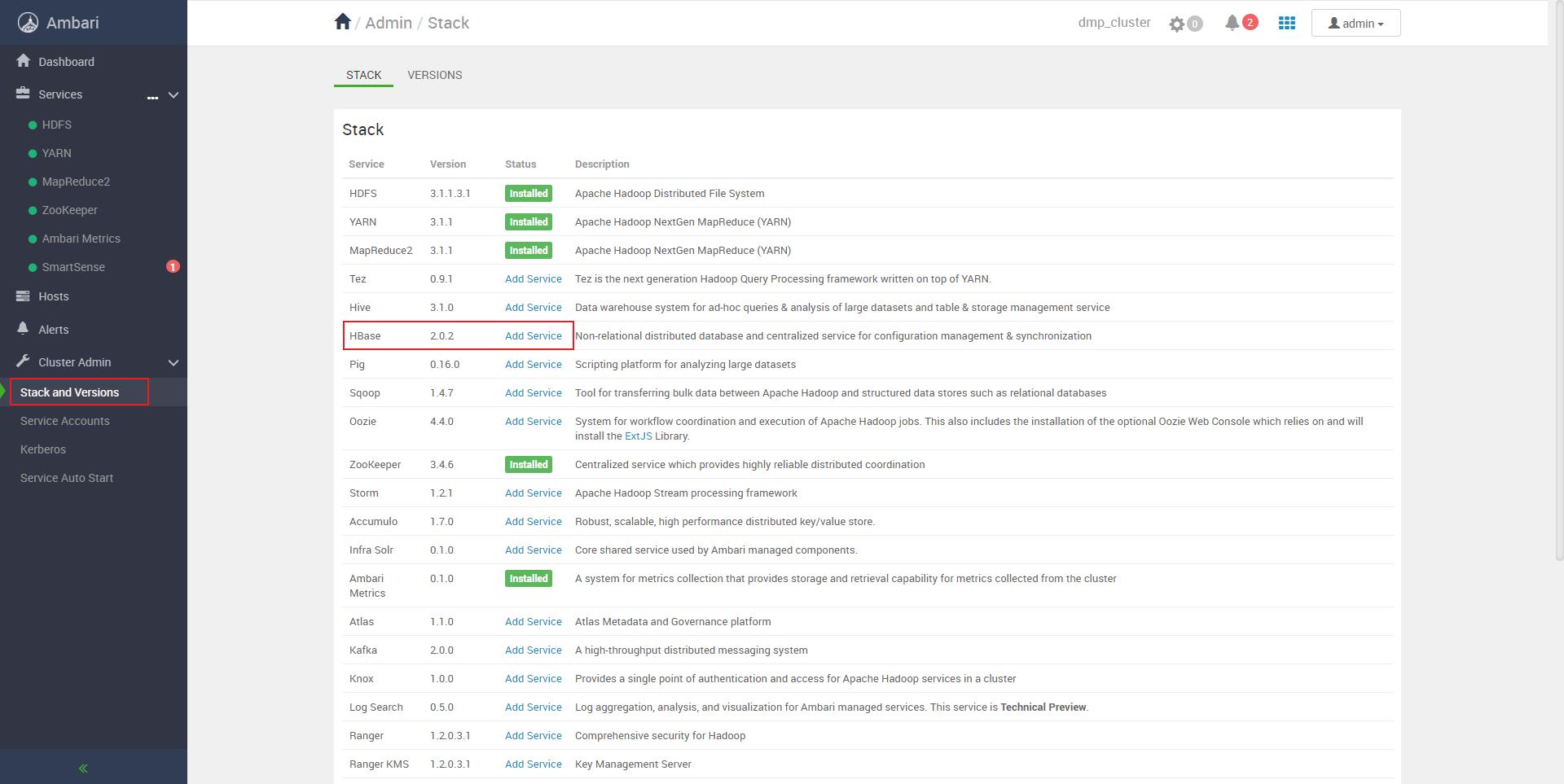The height and width of the screenshot is (784, 1564).
Task: Click SmartSense alert badge
Action: point(173,266)
